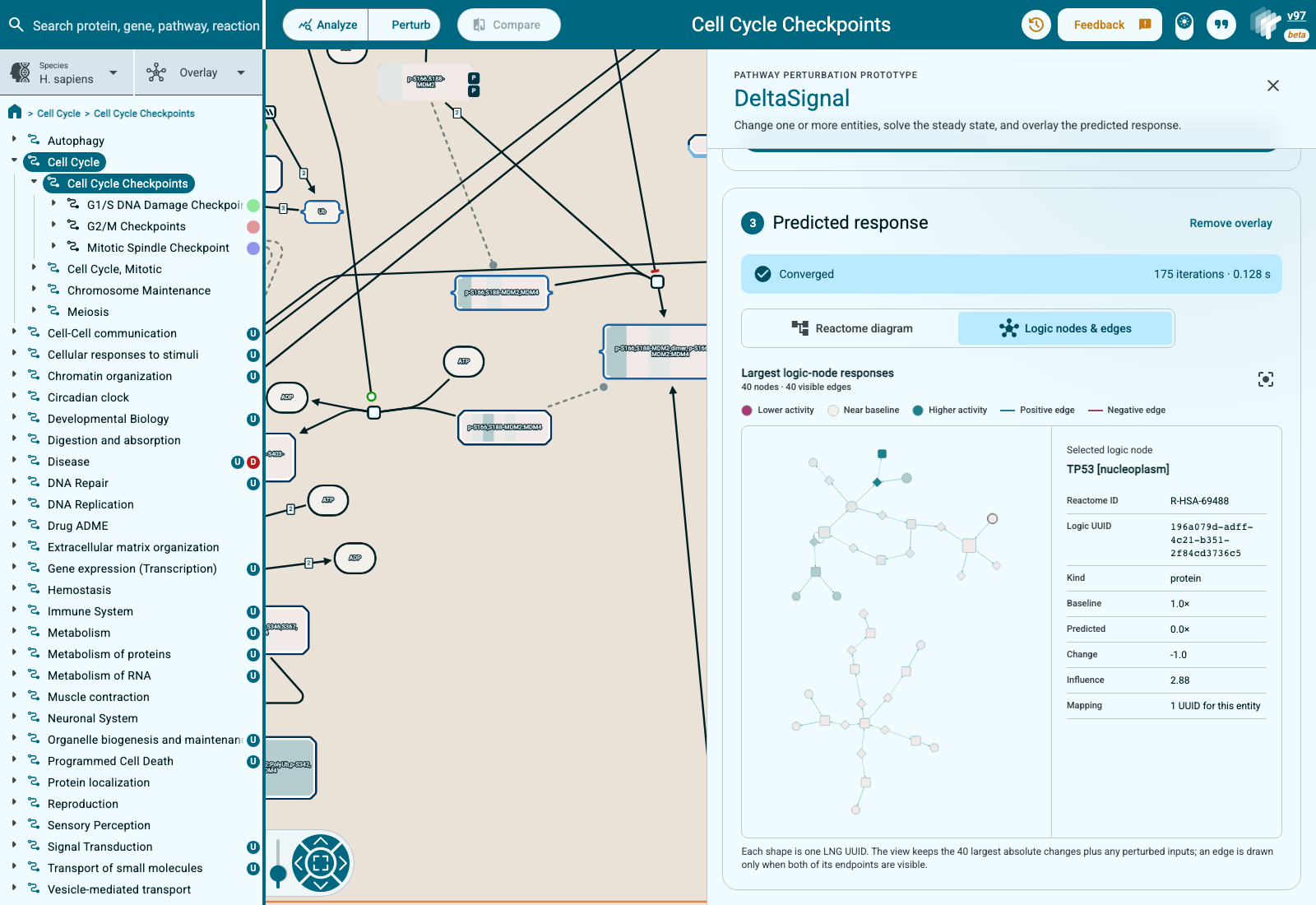This screenshot has width=1316, height=905.
Task: Open the history clock icon in header
Action: [1036, 25]
